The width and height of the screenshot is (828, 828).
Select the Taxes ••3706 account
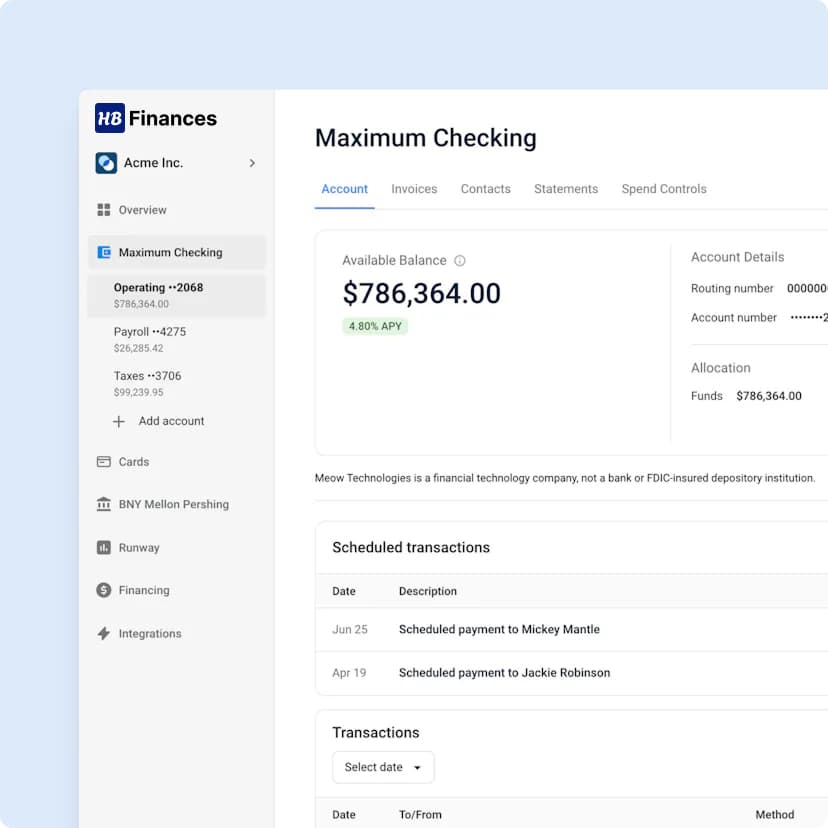[177, 383]
